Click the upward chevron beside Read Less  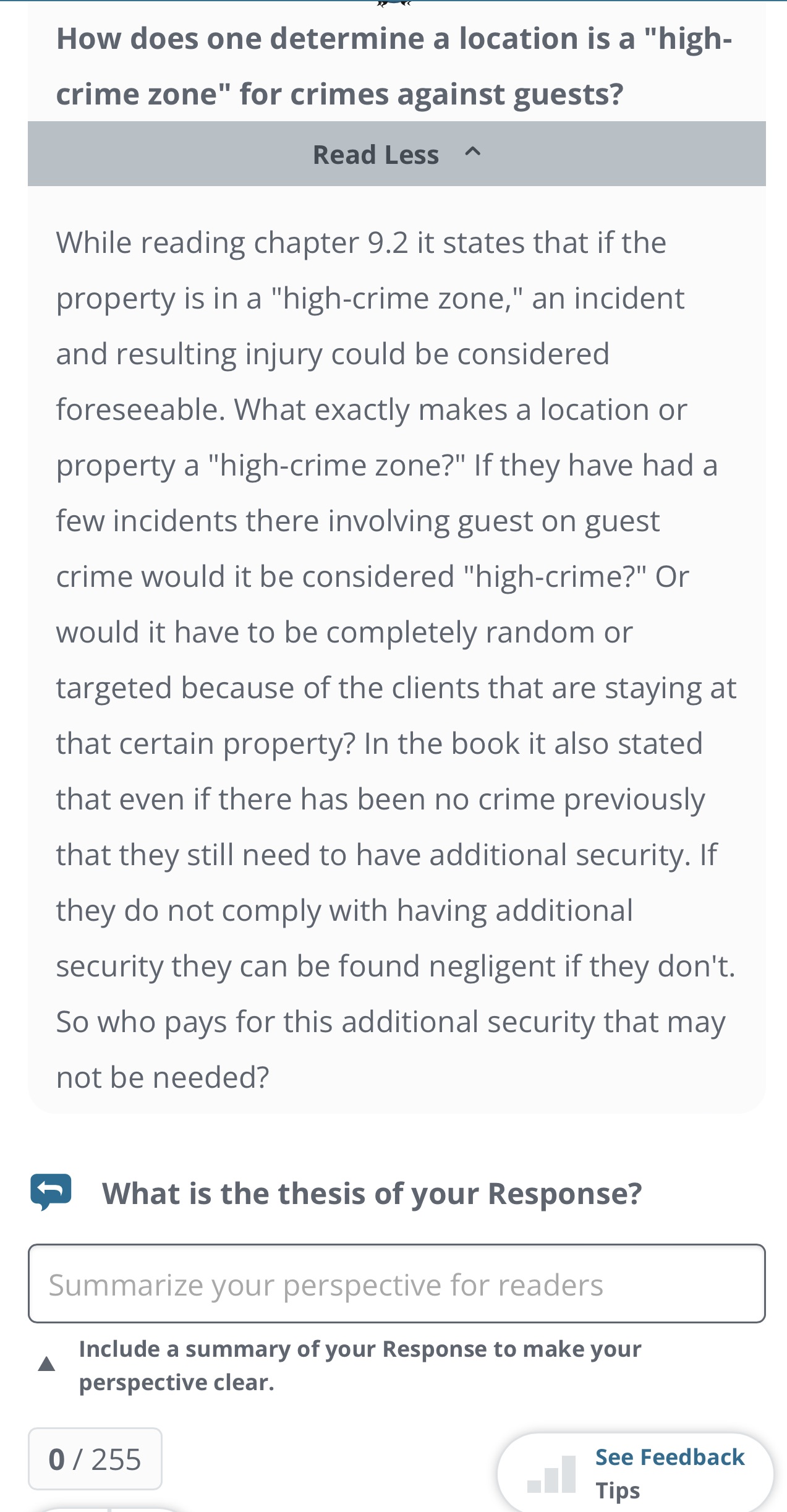click(473, 152)
